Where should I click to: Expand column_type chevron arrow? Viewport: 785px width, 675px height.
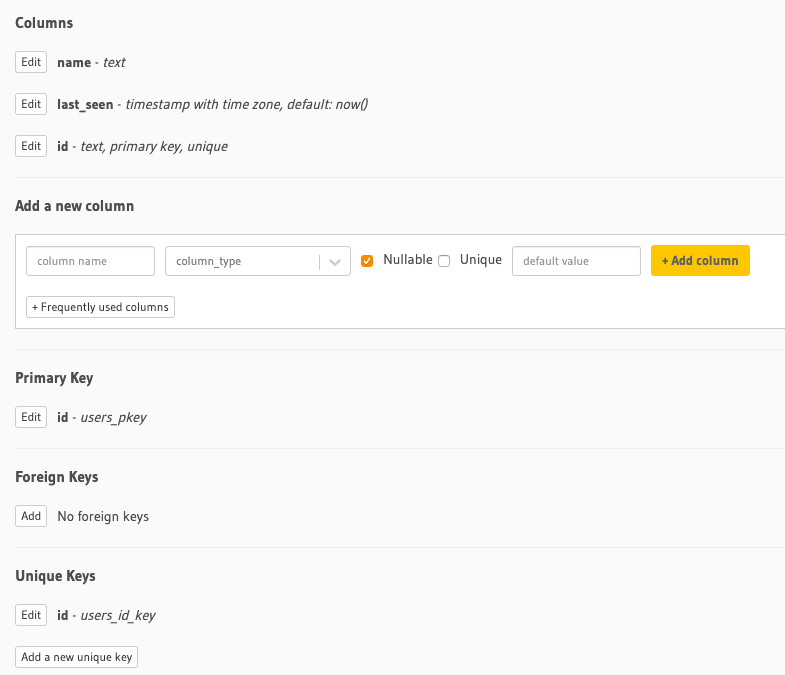(335, 262)
